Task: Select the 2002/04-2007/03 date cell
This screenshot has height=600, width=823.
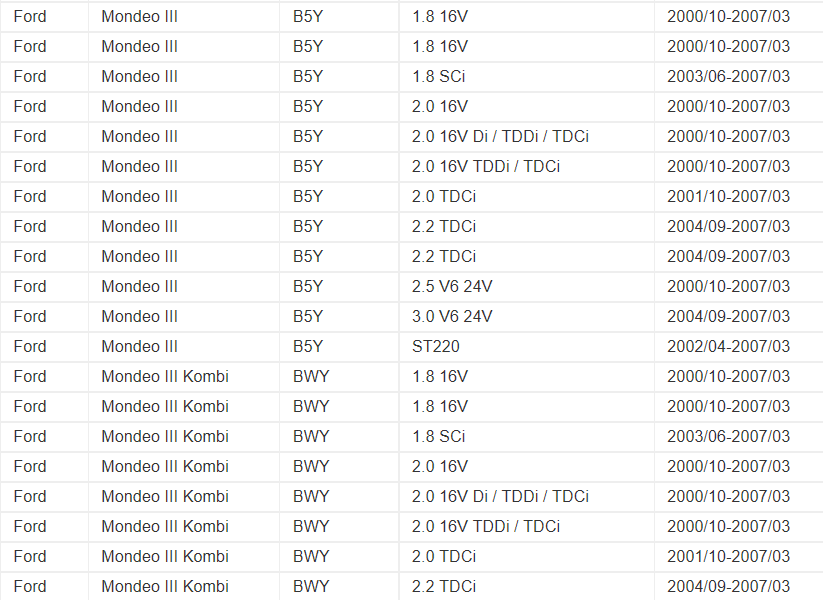Action: (x=728, y=346)
